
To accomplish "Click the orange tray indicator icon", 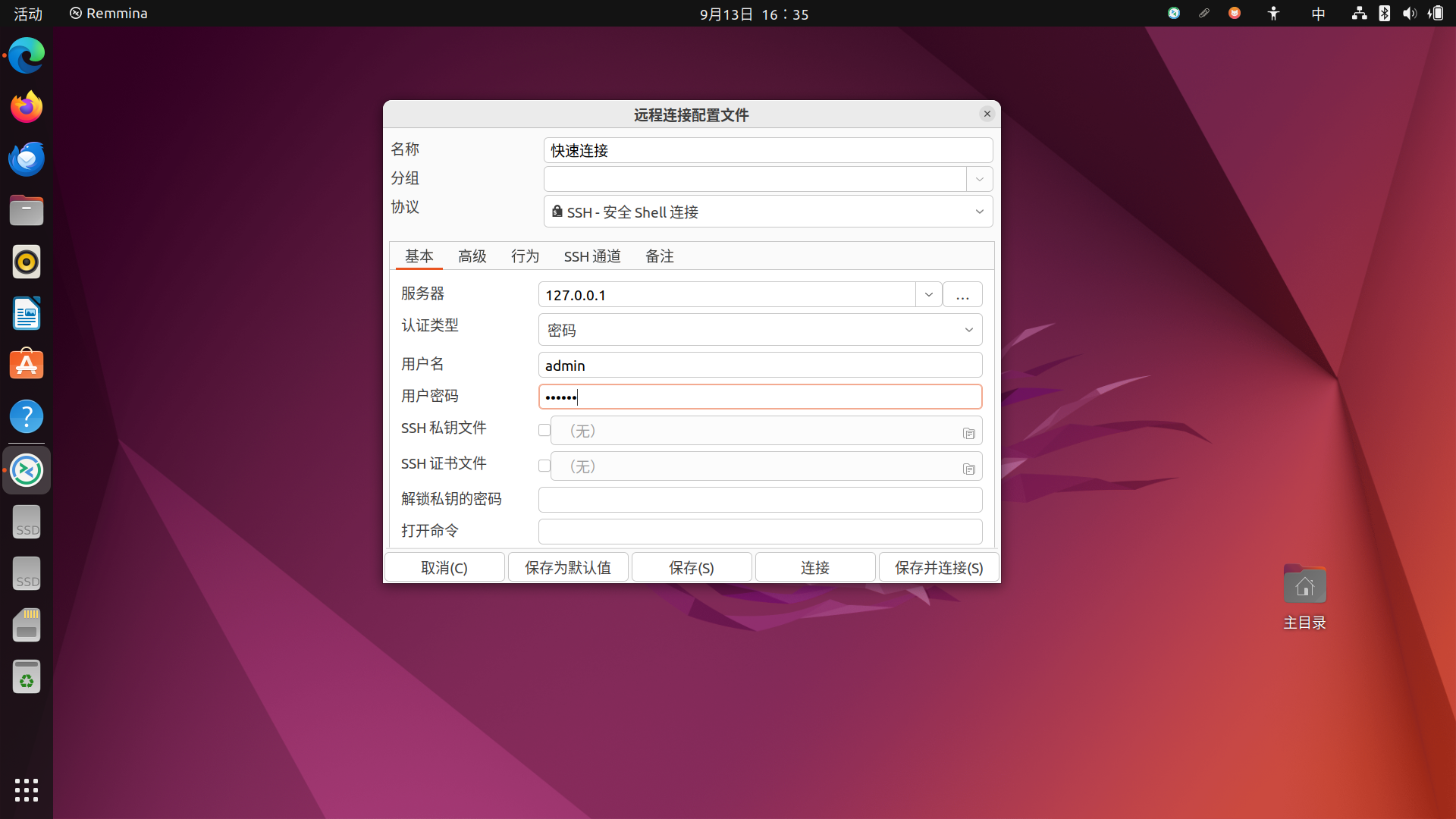I will pos(1235,13).
